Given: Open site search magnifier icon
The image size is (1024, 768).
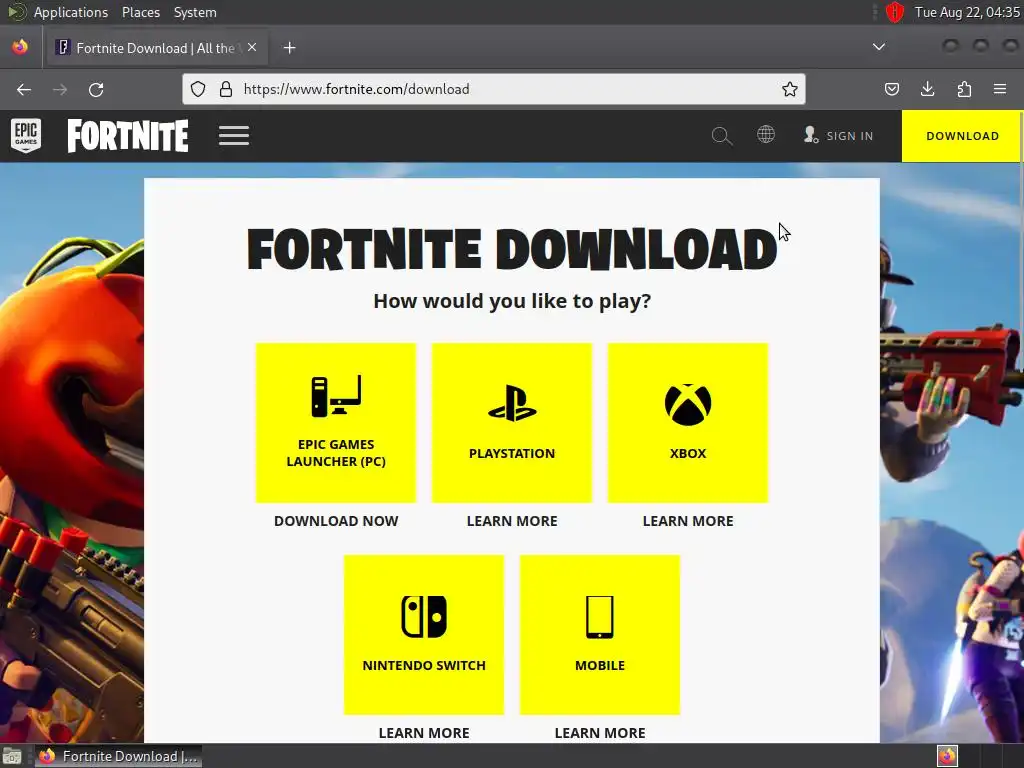Looking at the screenshot, I should 722,136.
